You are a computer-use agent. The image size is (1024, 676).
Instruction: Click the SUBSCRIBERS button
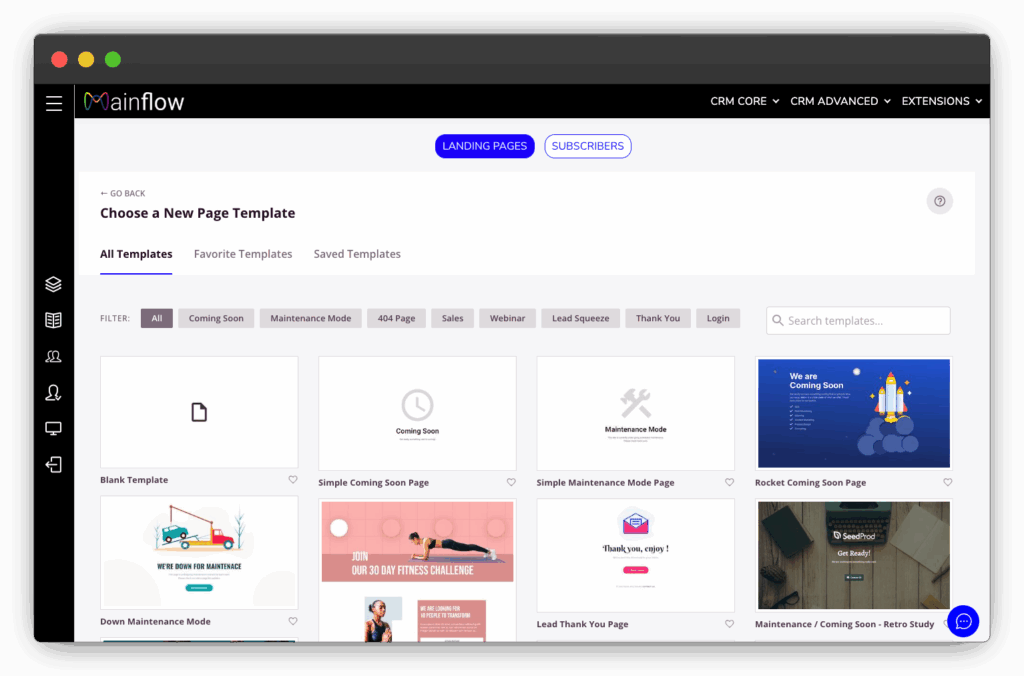click(x=588, y=146)
